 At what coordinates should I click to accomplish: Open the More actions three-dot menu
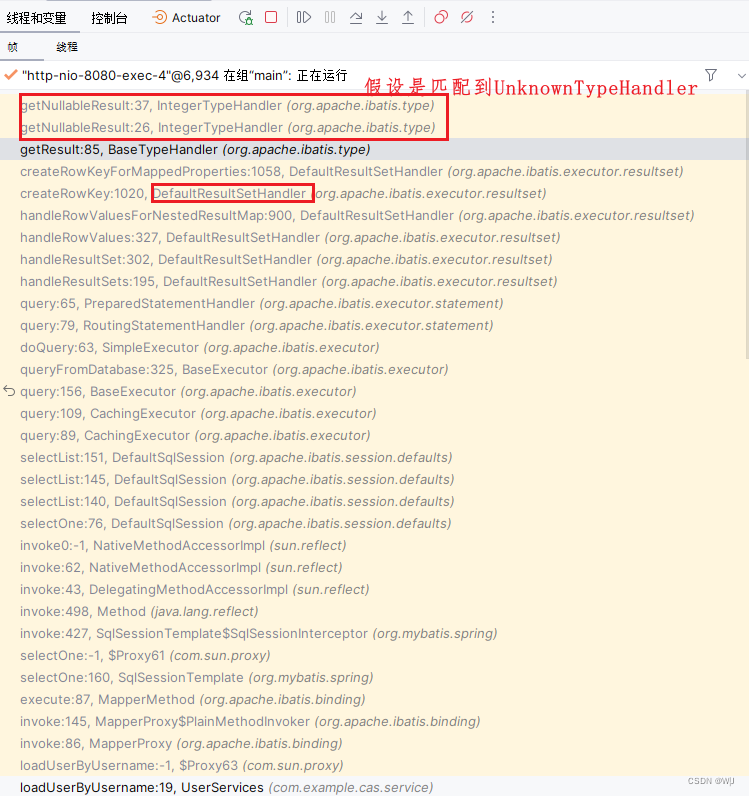click(x=493, y=17)
